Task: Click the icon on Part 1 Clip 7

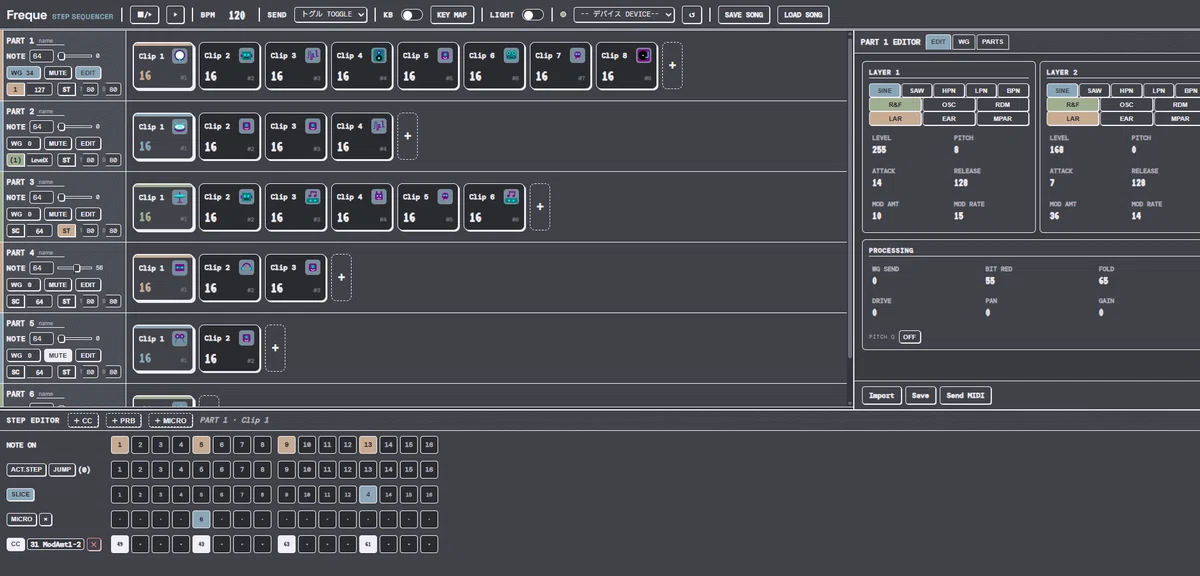Action: point(577,56)
